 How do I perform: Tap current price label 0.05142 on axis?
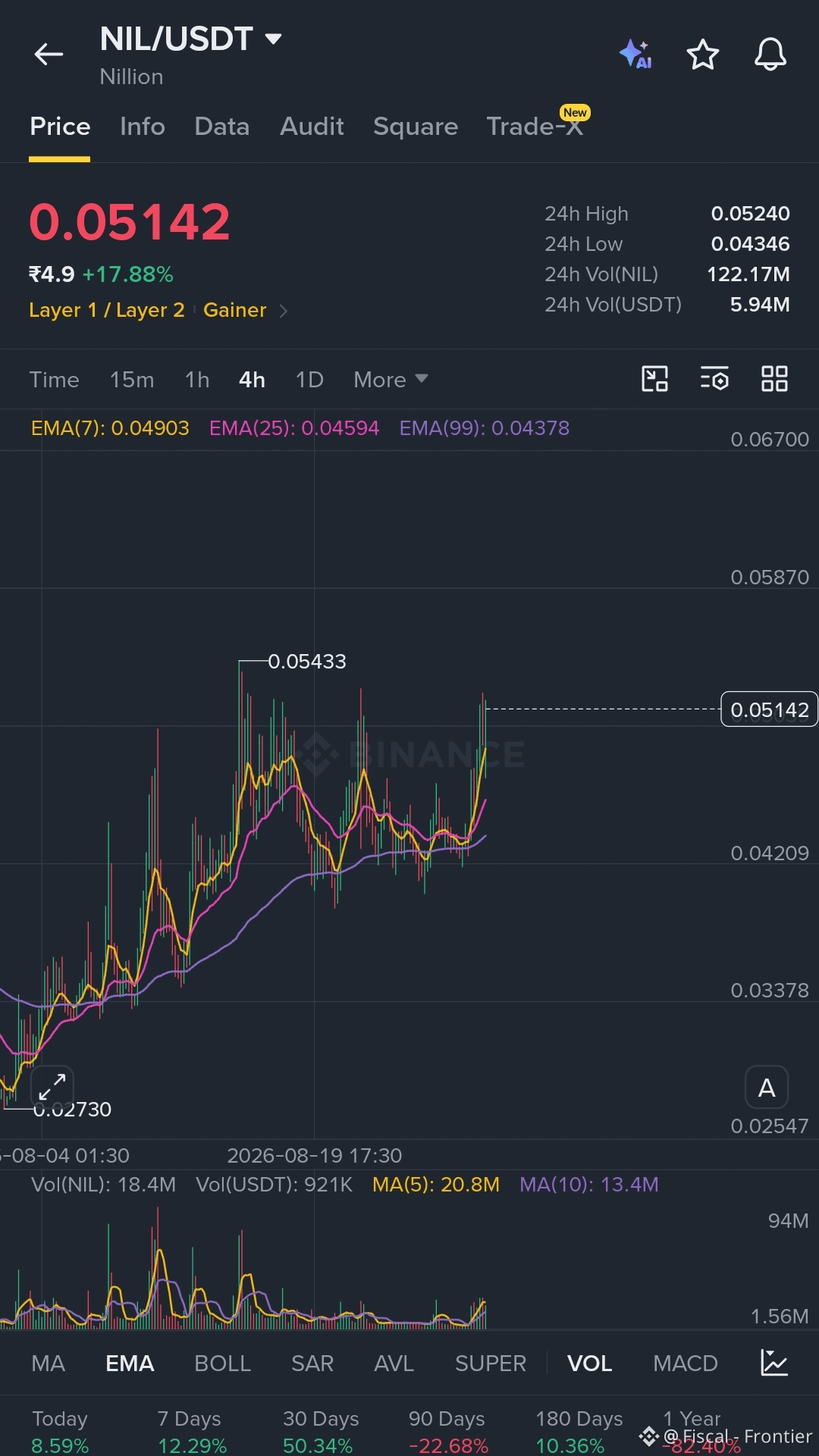[769, 709]
